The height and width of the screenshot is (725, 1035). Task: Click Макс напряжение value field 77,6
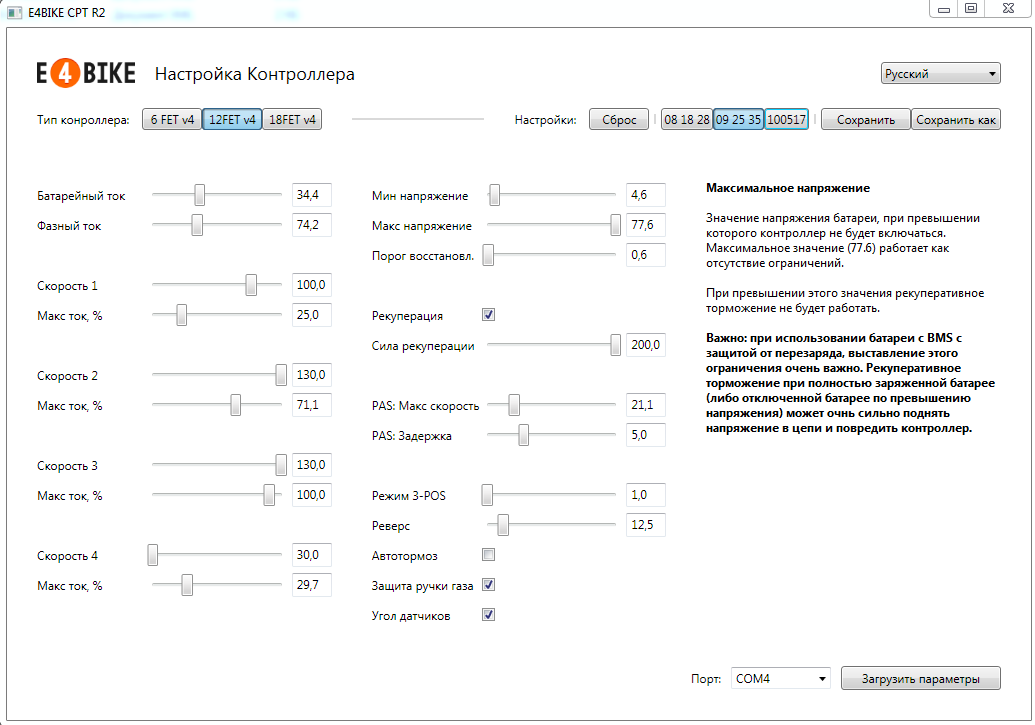(x=646, y=224)
